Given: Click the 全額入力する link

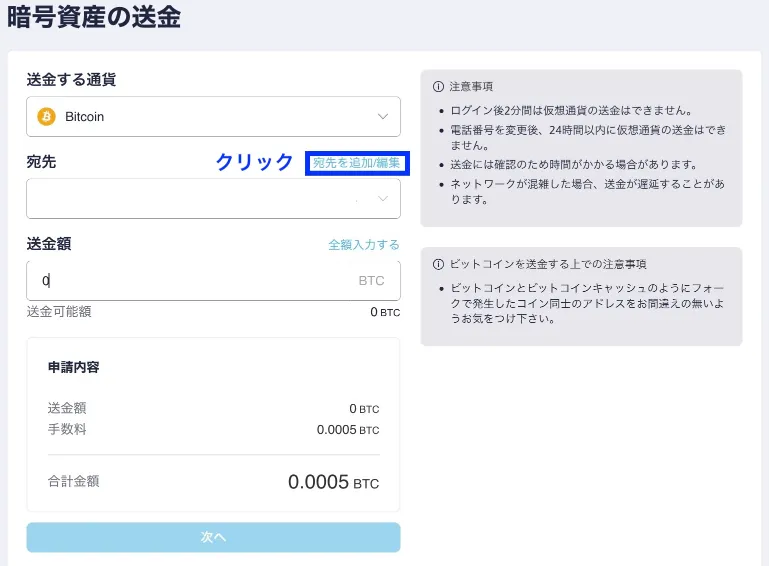Looking at the screenshot, I should 363,245.
